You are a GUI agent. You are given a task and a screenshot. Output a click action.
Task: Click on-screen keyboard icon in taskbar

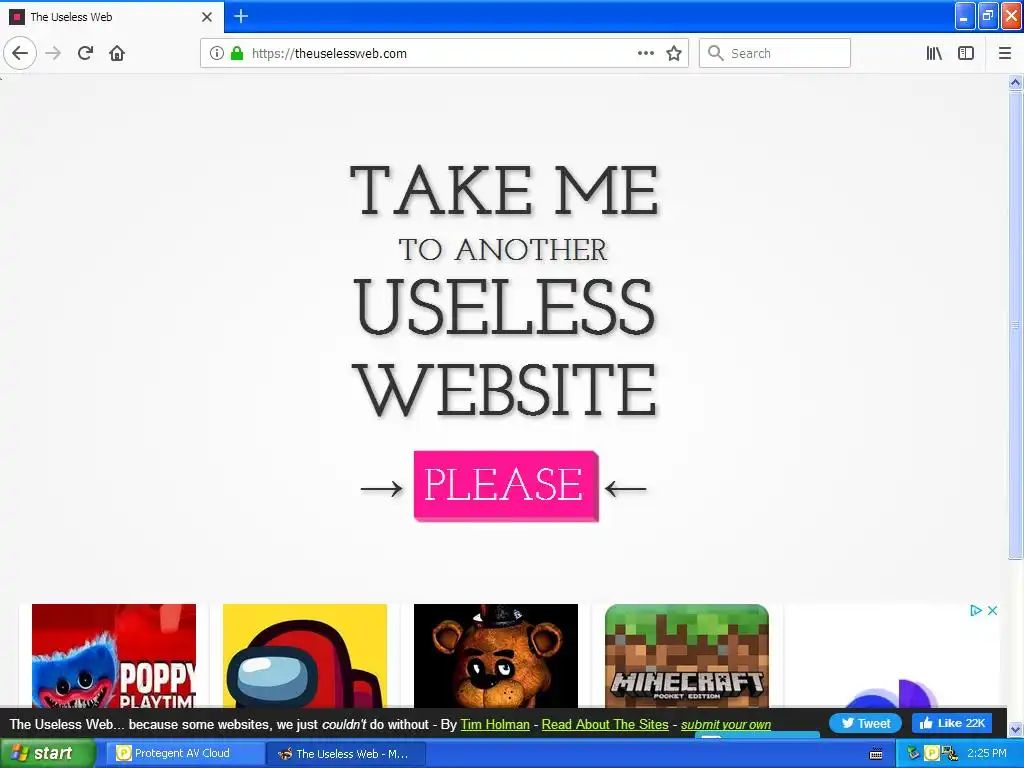coord(876,754)
